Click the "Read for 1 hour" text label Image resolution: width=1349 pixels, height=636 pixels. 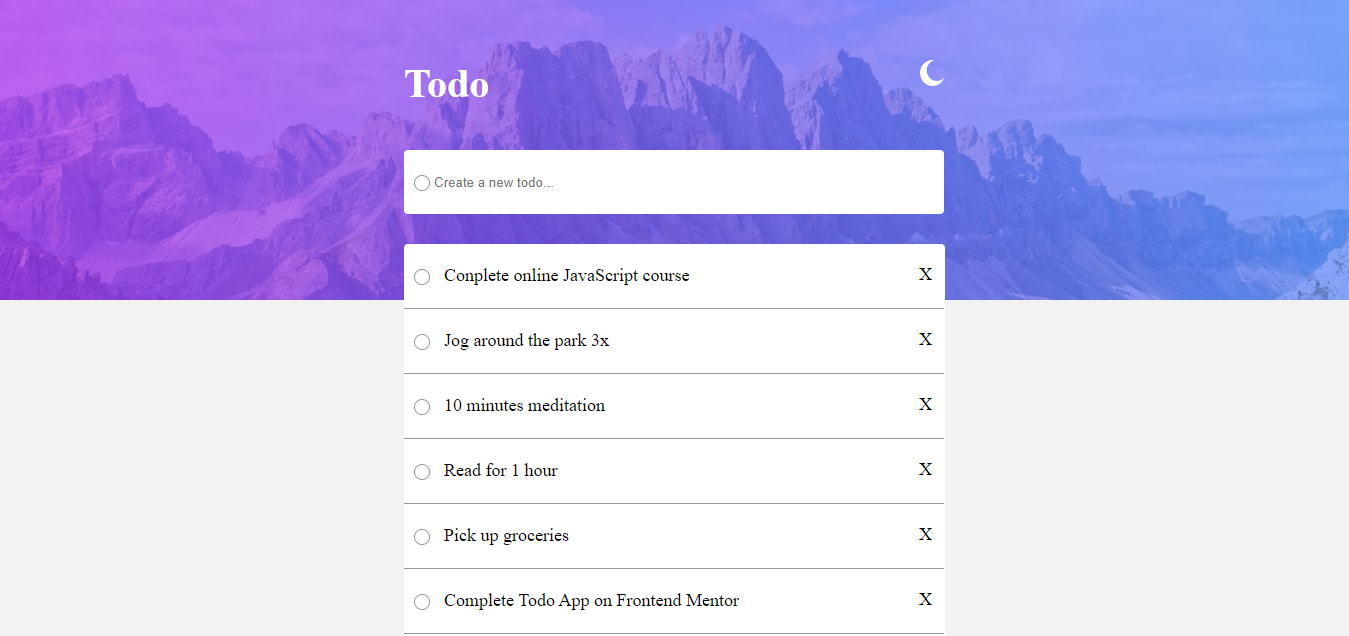tap(500, 471)
